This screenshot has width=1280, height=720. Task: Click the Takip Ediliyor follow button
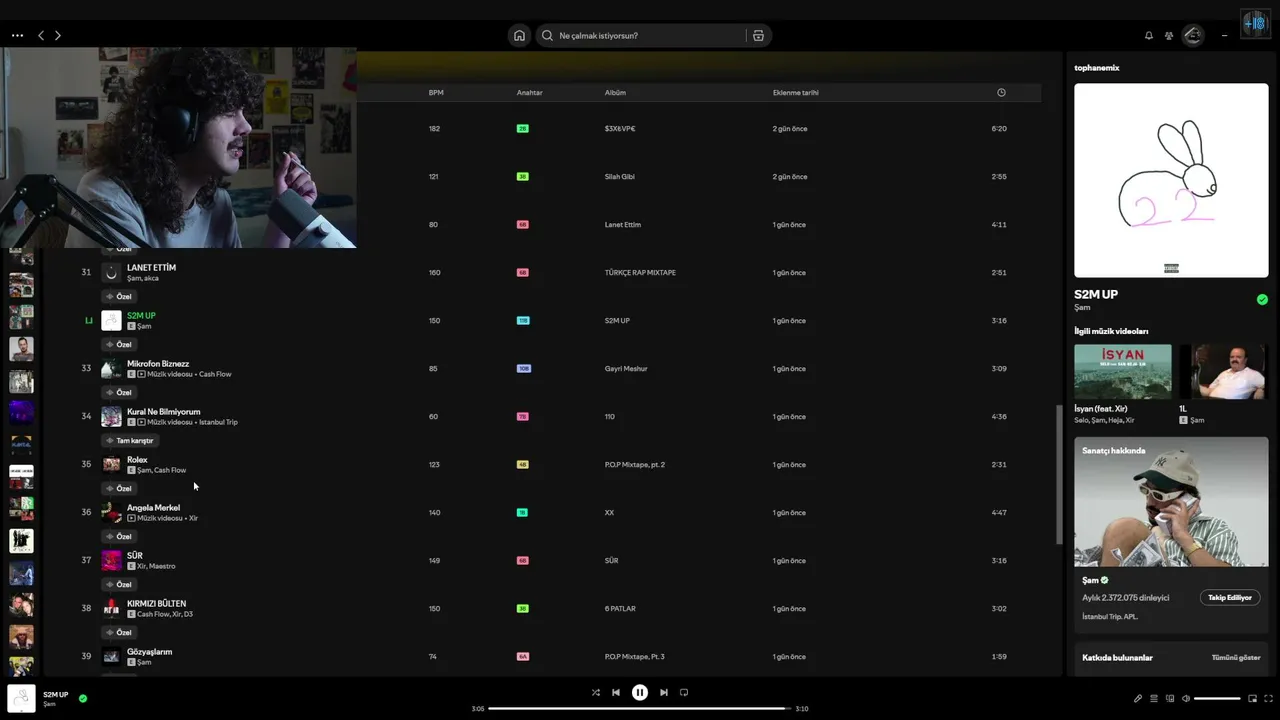(1230, 597)
